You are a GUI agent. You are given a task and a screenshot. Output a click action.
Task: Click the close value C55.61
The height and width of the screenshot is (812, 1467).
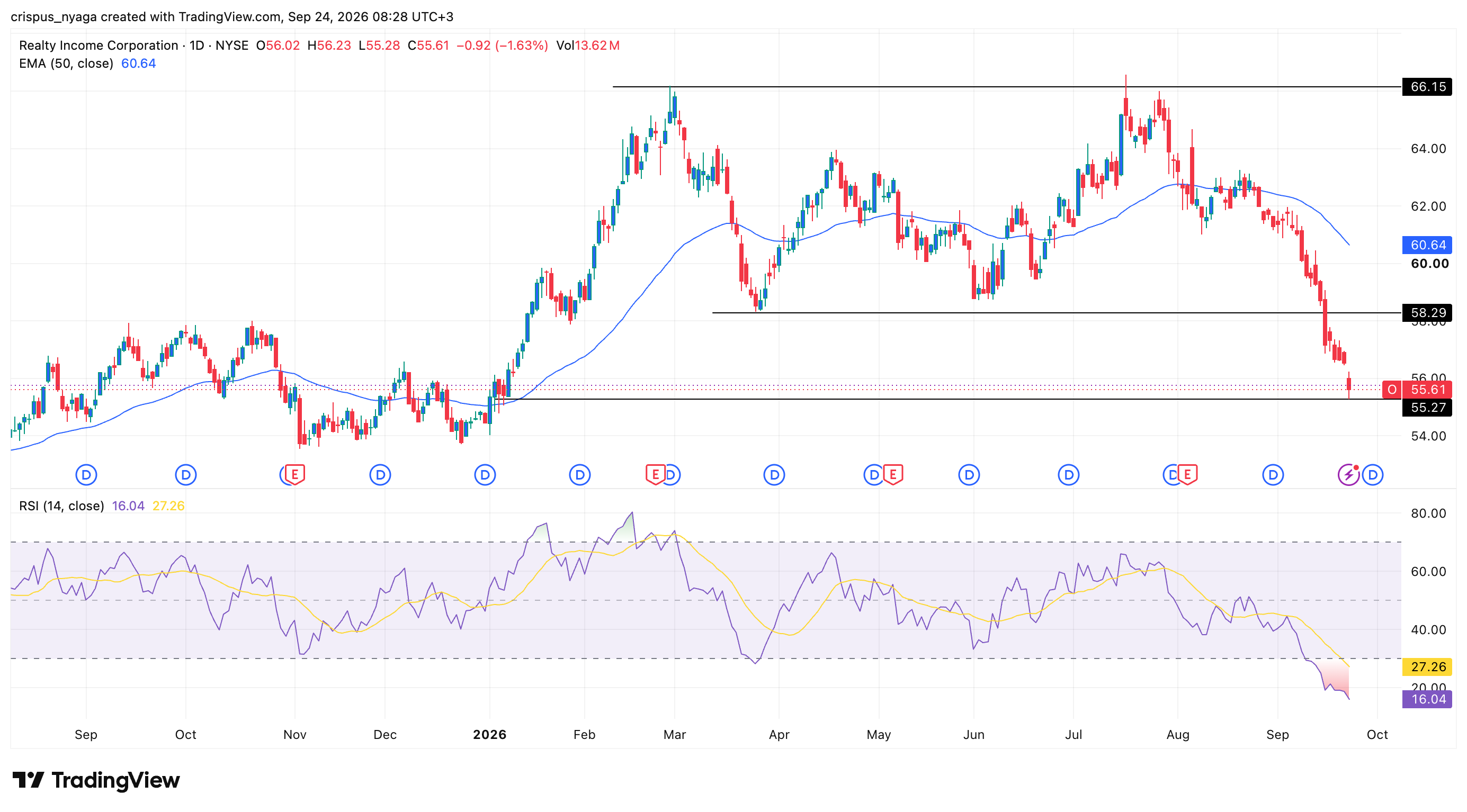click(x=429, y=46)
